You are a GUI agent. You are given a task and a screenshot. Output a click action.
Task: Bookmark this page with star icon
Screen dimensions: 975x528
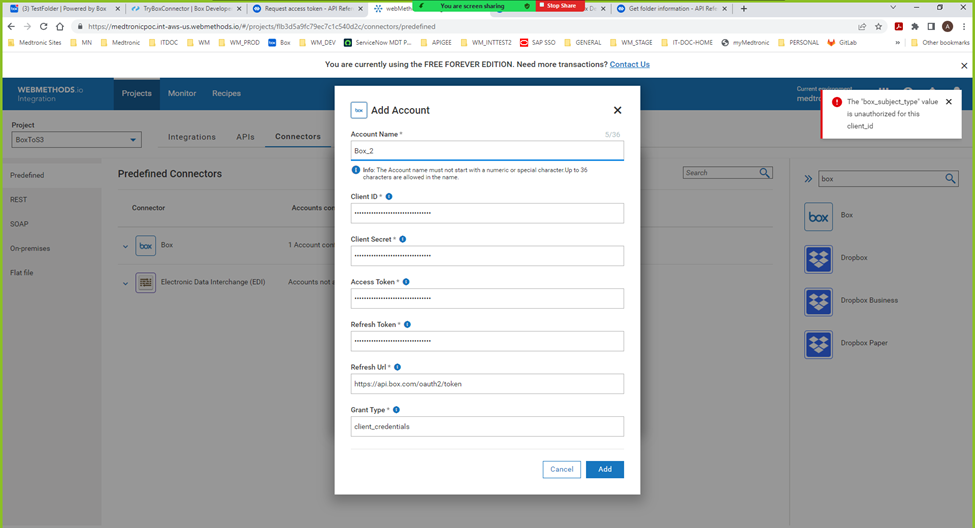point(879,26)
